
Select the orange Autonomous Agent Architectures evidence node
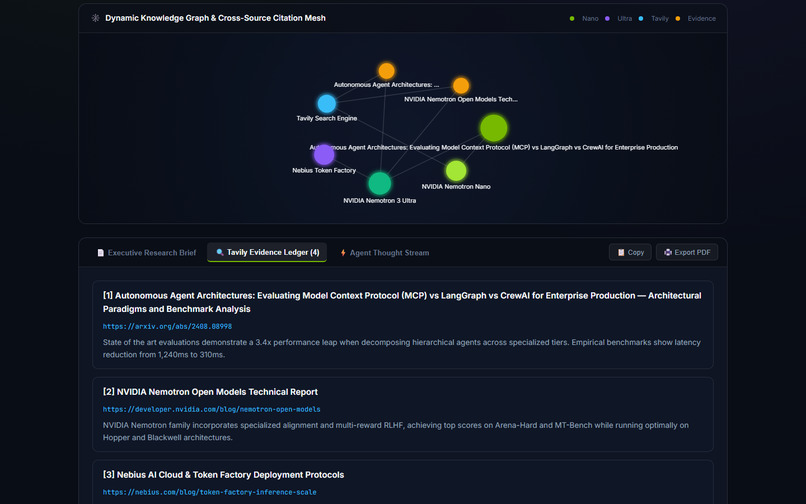click(x=387, y=71)
